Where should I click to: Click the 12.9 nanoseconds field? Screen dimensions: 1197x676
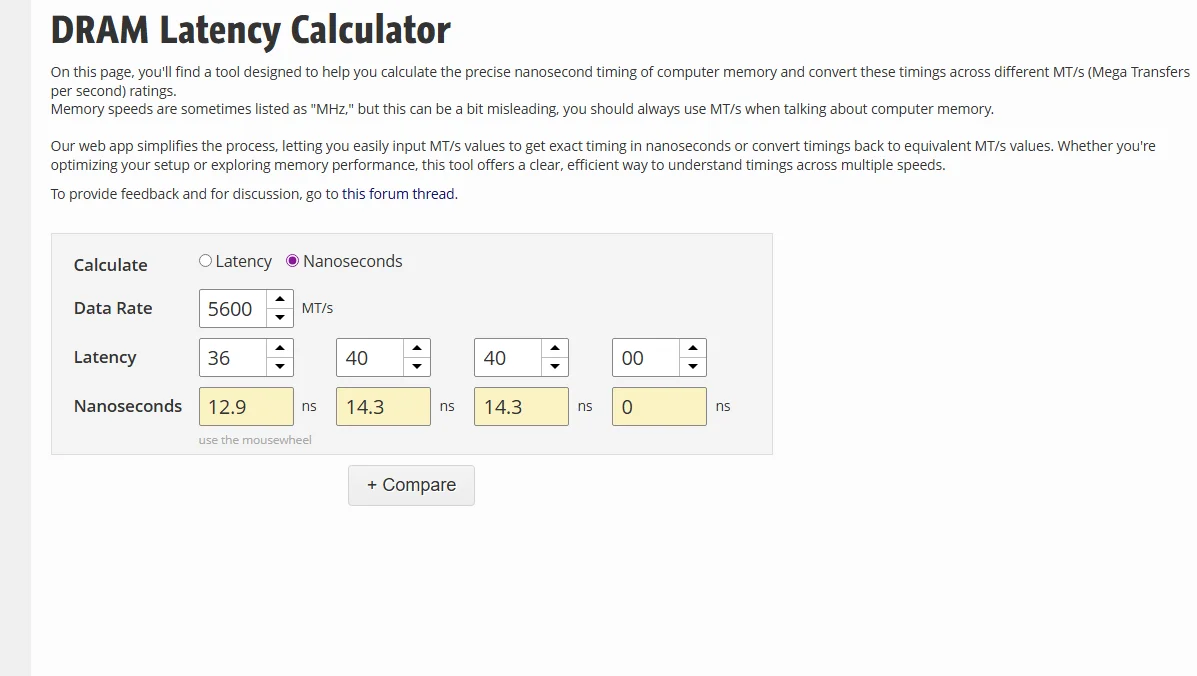[x=246, y=407]
